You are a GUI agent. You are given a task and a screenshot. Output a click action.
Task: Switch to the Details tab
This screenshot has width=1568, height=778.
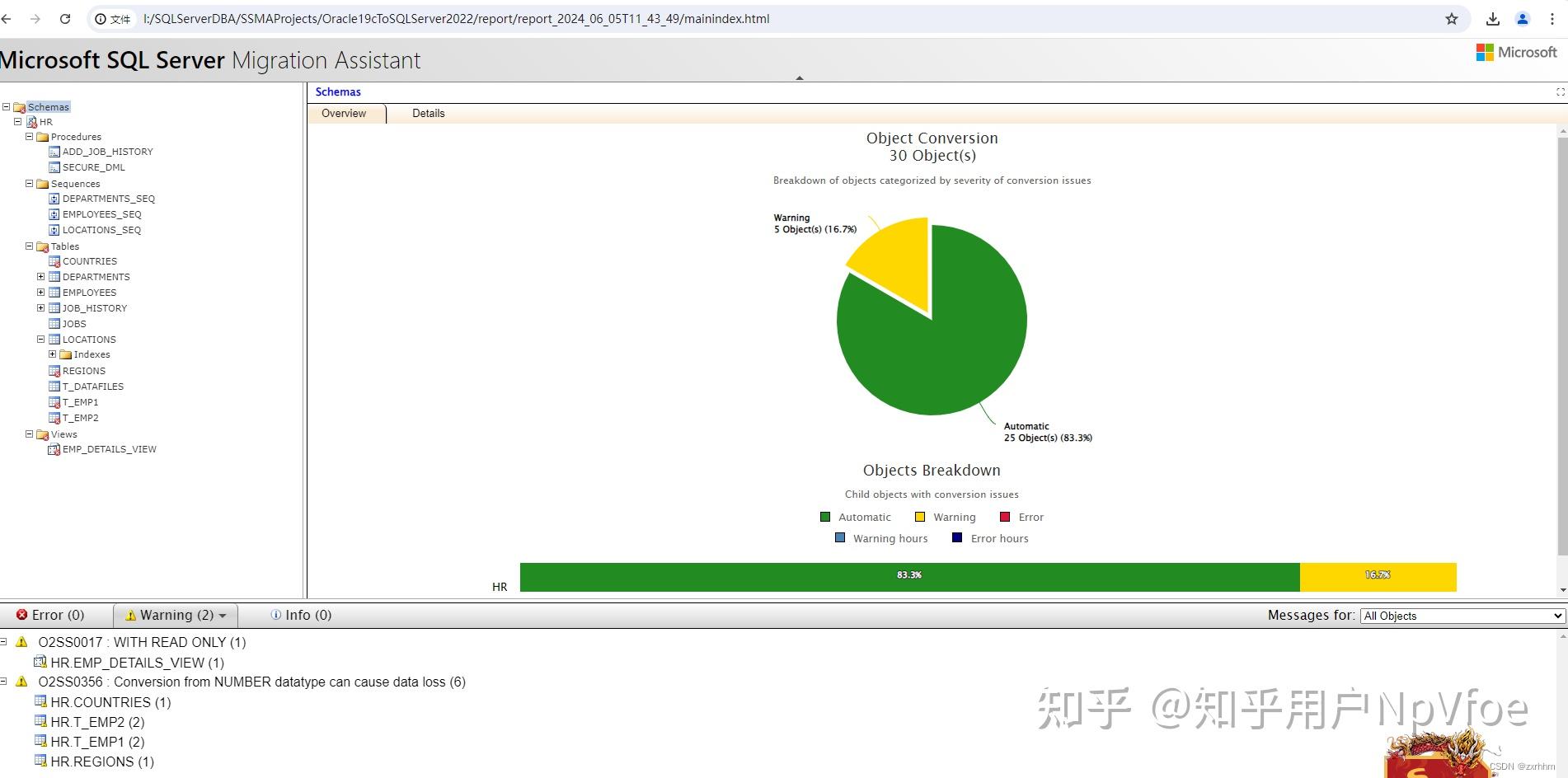(428, 114)
